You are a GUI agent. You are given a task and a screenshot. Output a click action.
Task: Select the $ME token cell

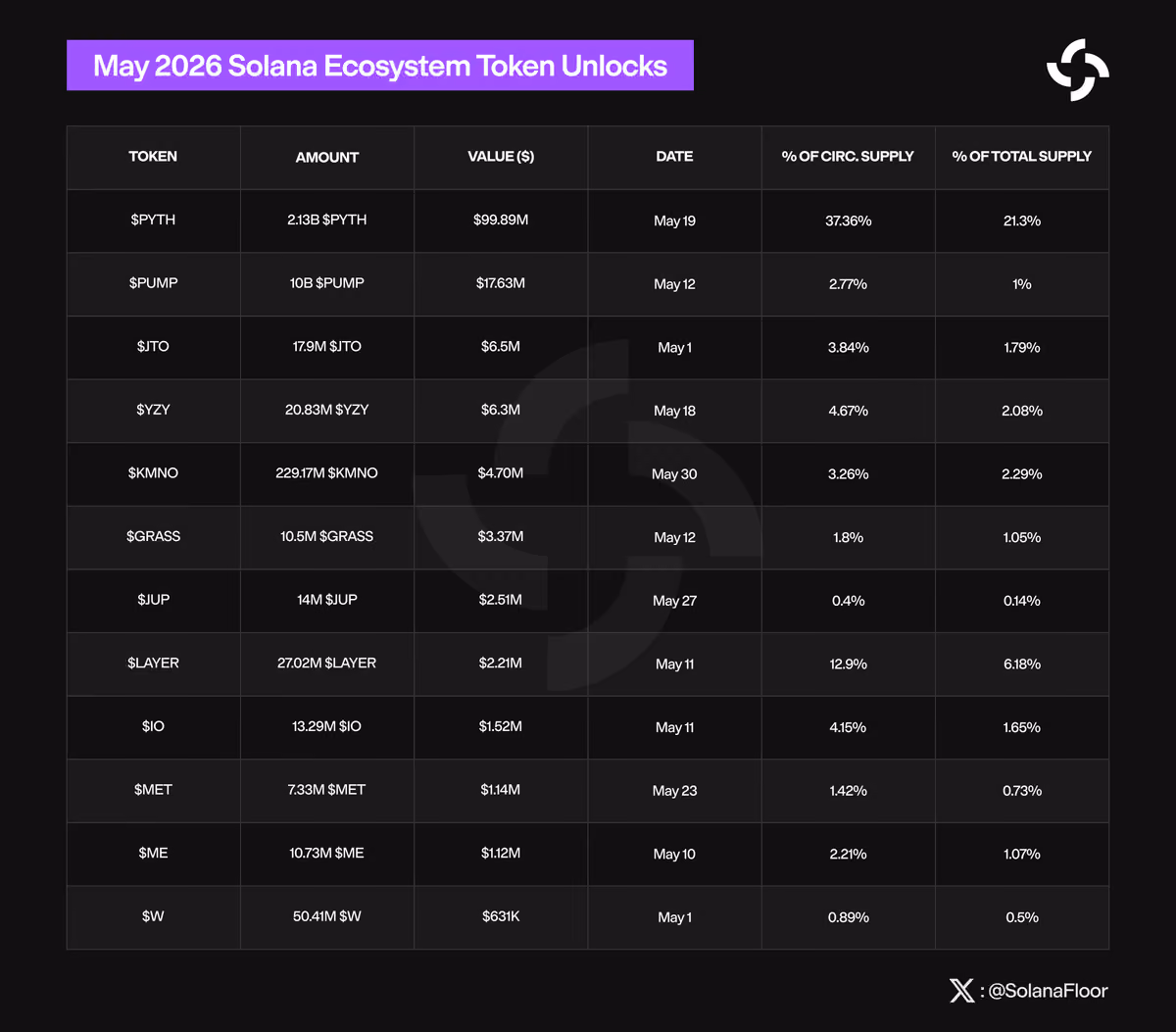coord(153,853)
